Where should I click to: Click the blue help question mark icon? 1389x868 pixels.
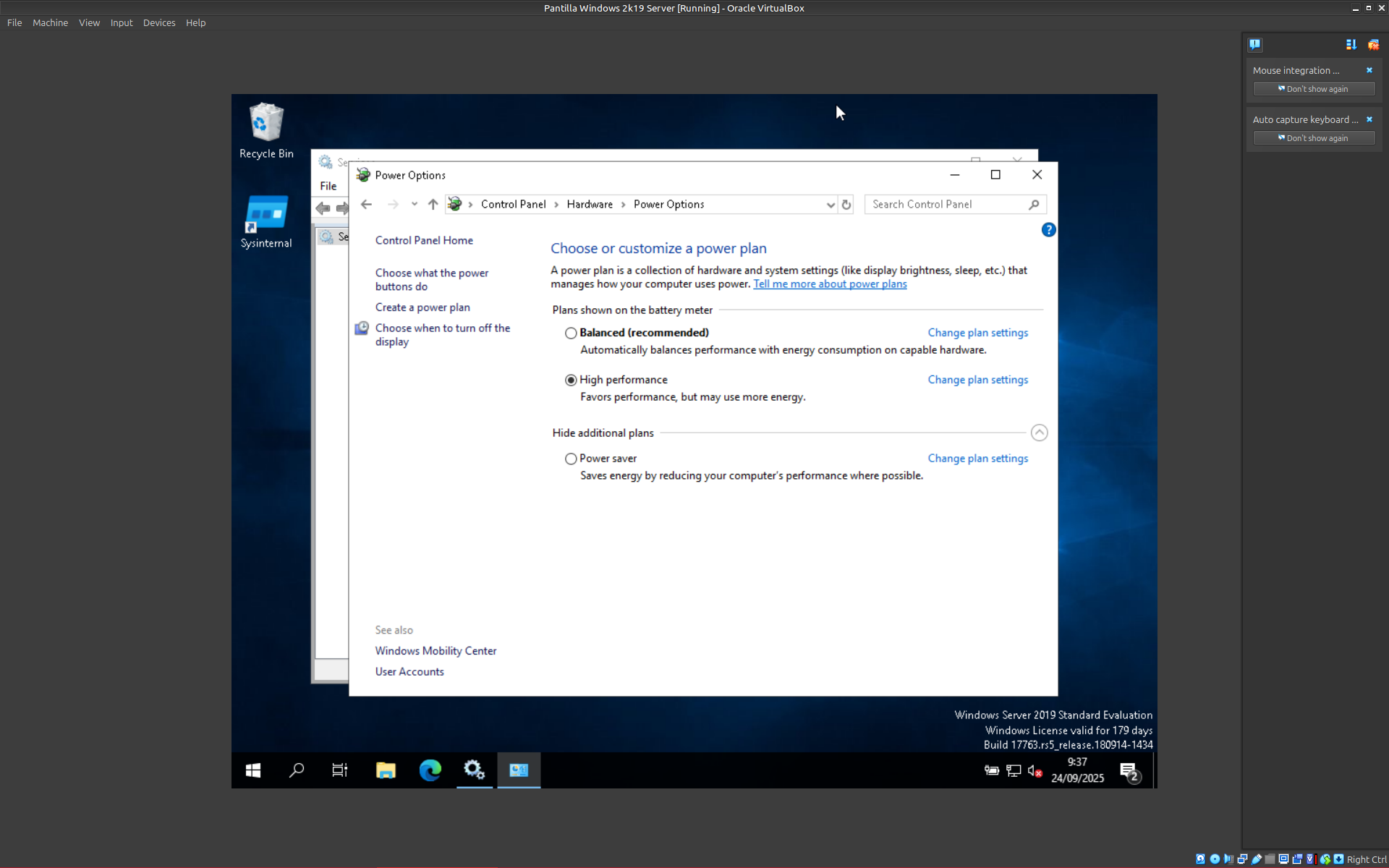click(1048, 230)
